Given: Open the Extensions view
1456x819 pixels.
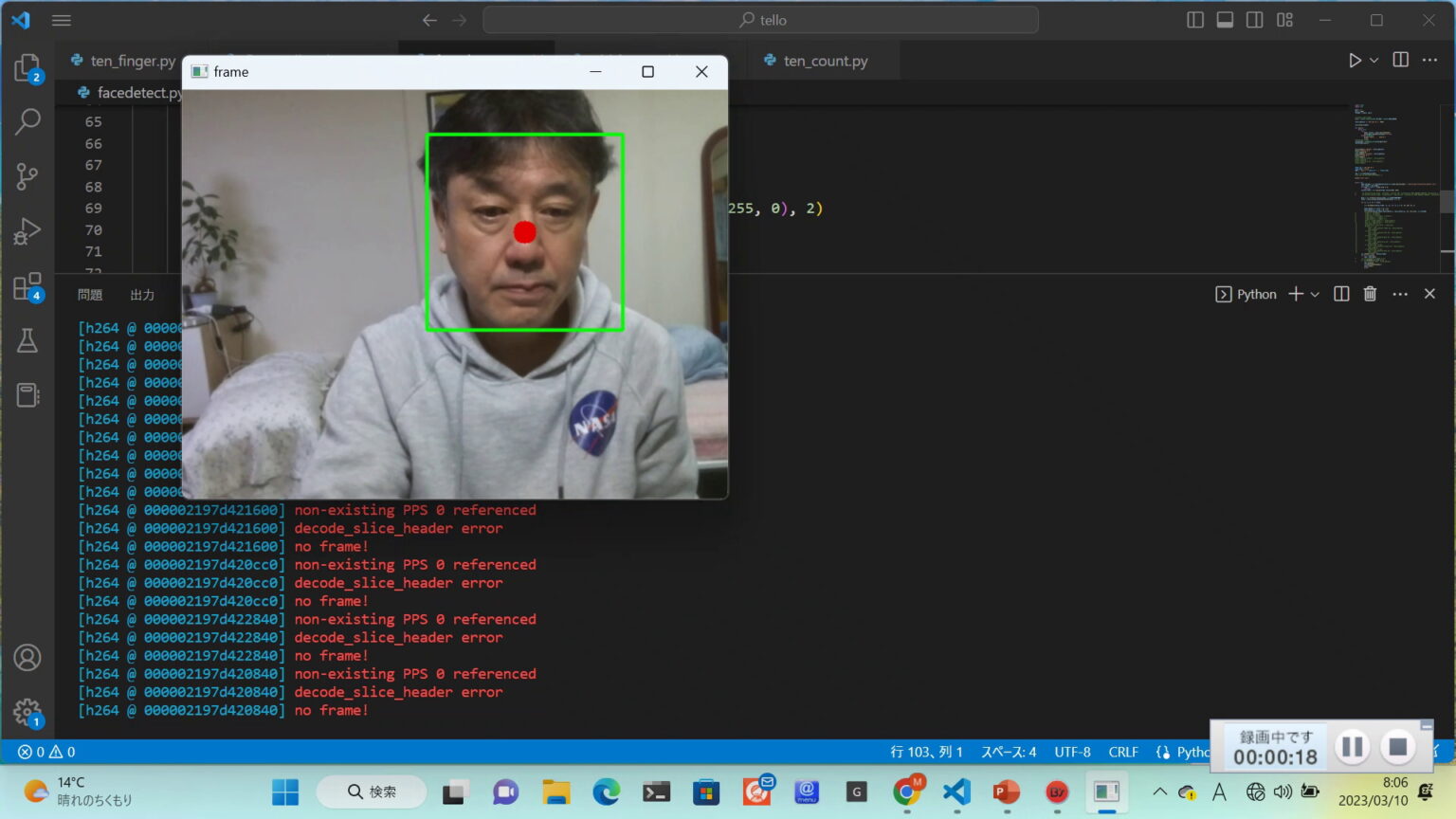Looking at the screenshot, I should coord(27,286).
